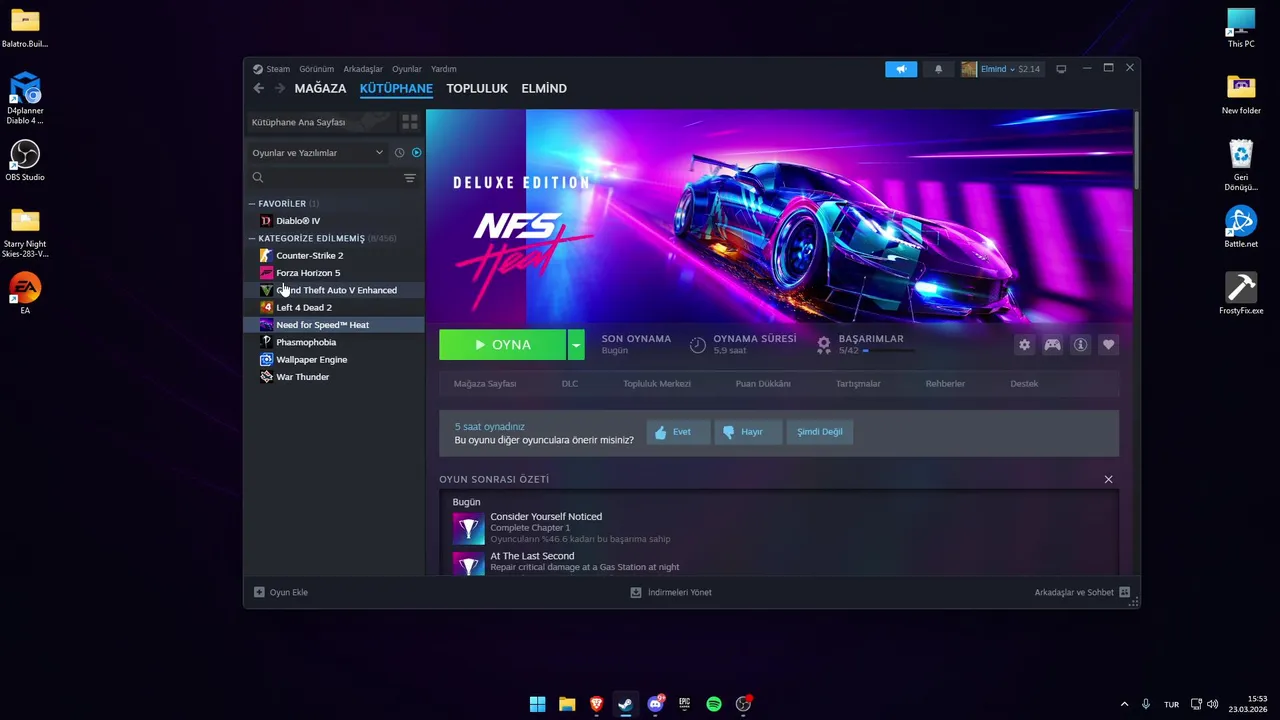Open the Yardım menu
Screen dimensions: 1280x720
click(444, 69)
